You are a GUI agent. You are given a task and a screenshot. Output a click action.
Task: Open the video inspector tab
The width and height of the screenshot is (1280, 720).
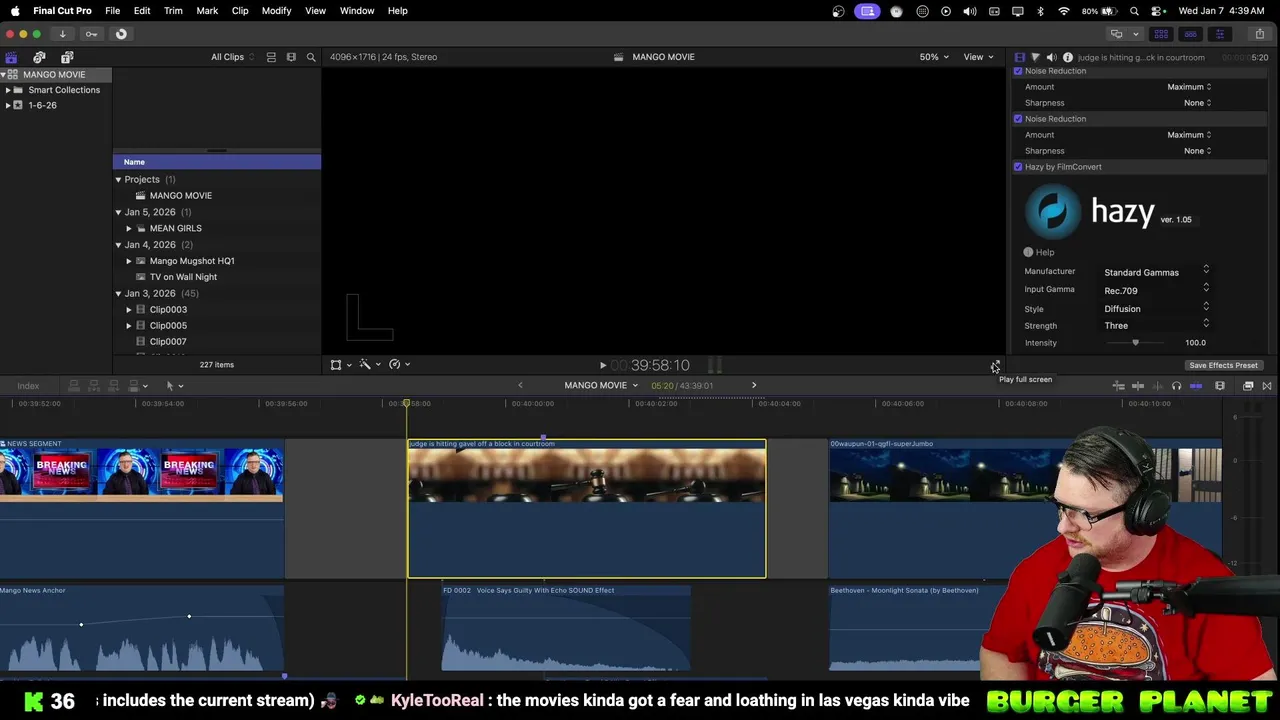(x=1019, y=57)
